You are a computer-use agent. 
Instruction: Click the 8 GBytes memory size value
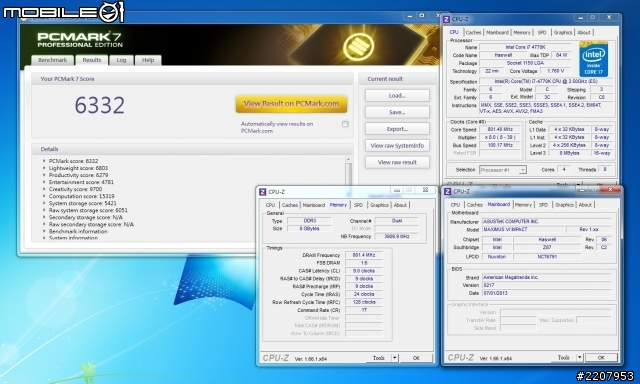310,229
